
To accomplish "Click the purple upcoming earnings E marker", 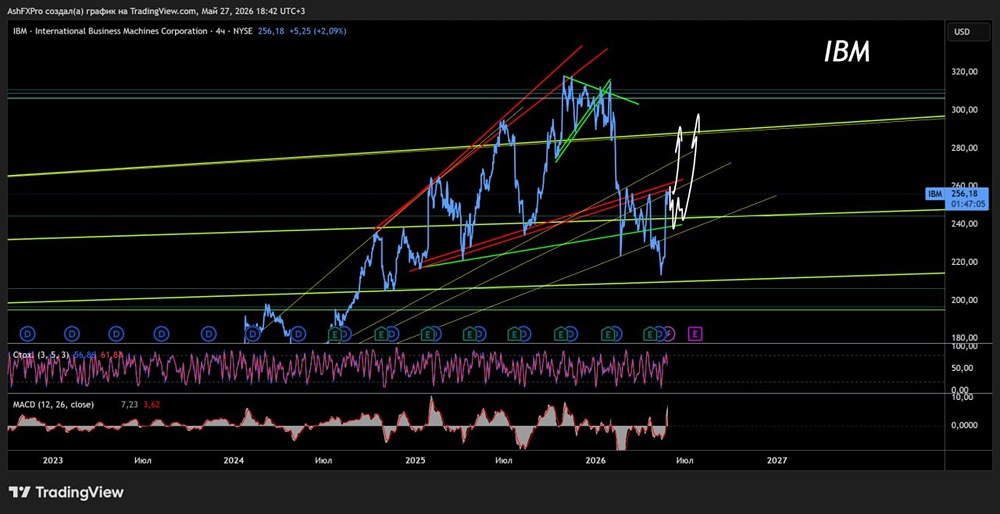I will (696, 333).
